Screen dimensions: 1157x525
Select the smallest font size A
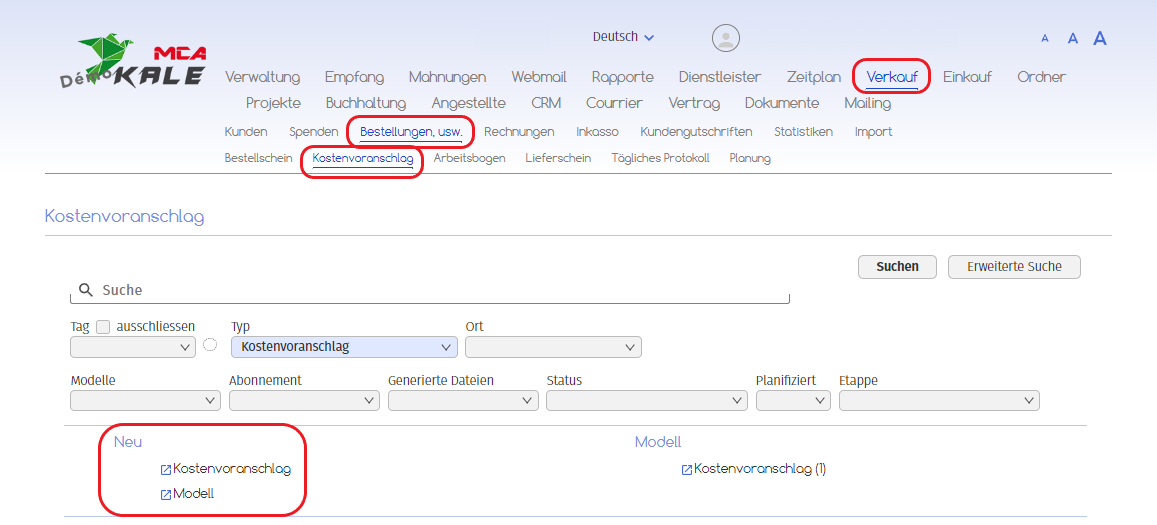[1045, 39]
